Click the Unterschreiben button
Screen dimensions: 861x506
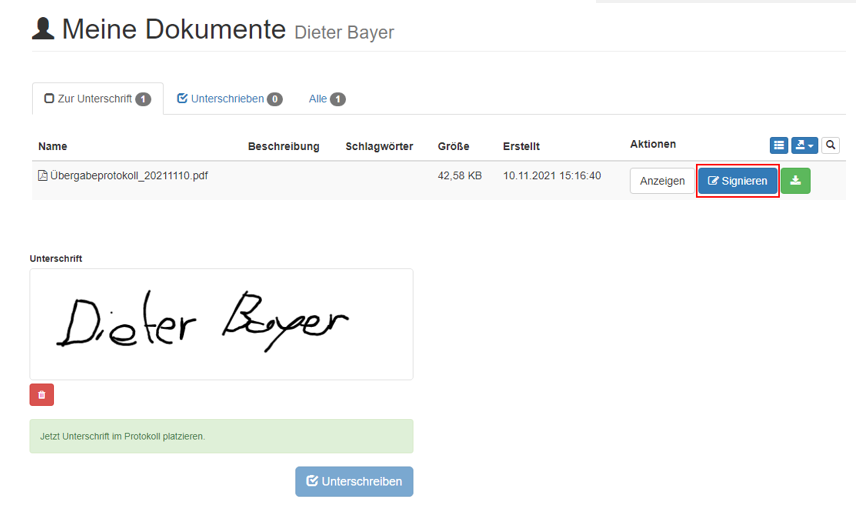[x=354, y=481]
